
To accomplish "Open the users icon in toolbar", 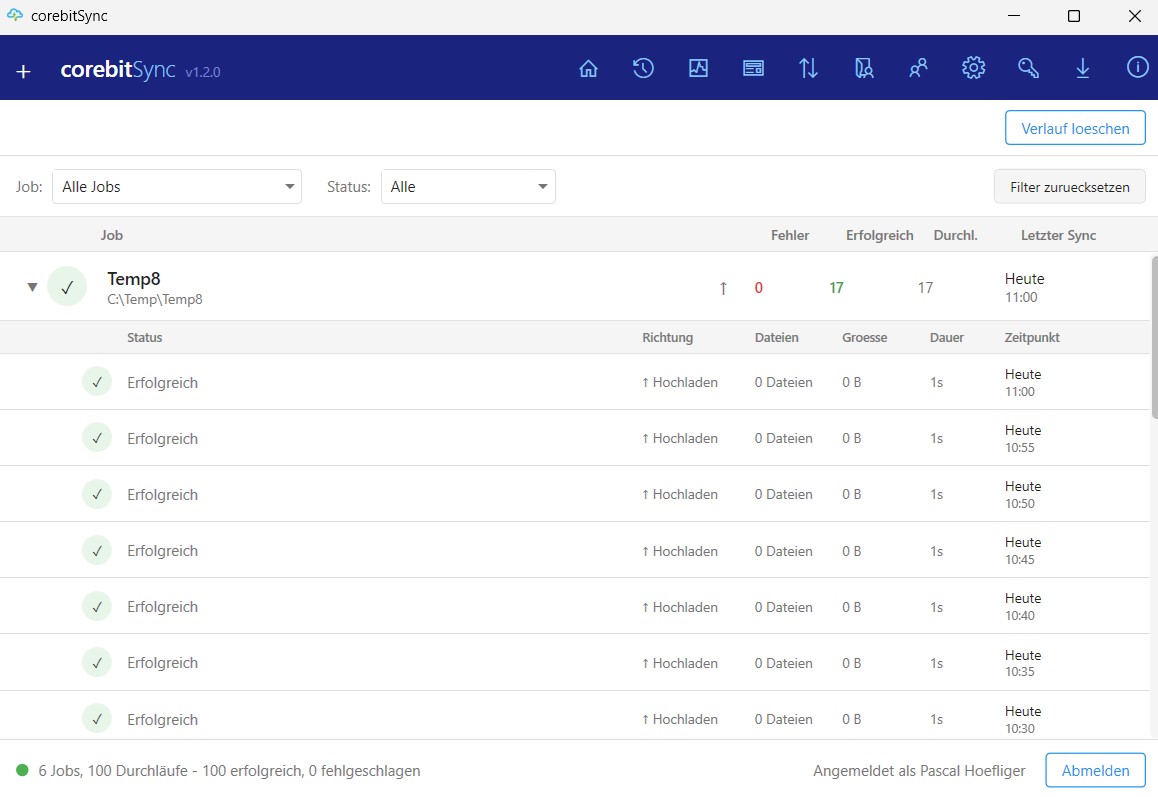I will click(x=918, y=68).
